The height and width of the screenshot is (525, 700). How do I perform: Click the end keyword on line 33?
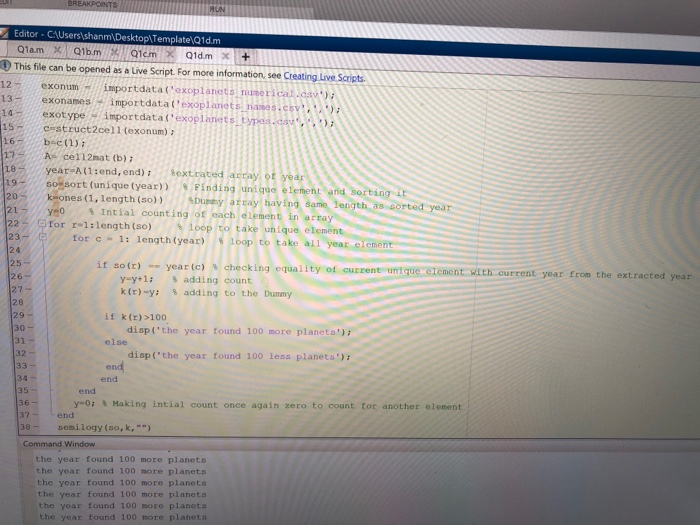click(114, 367)
